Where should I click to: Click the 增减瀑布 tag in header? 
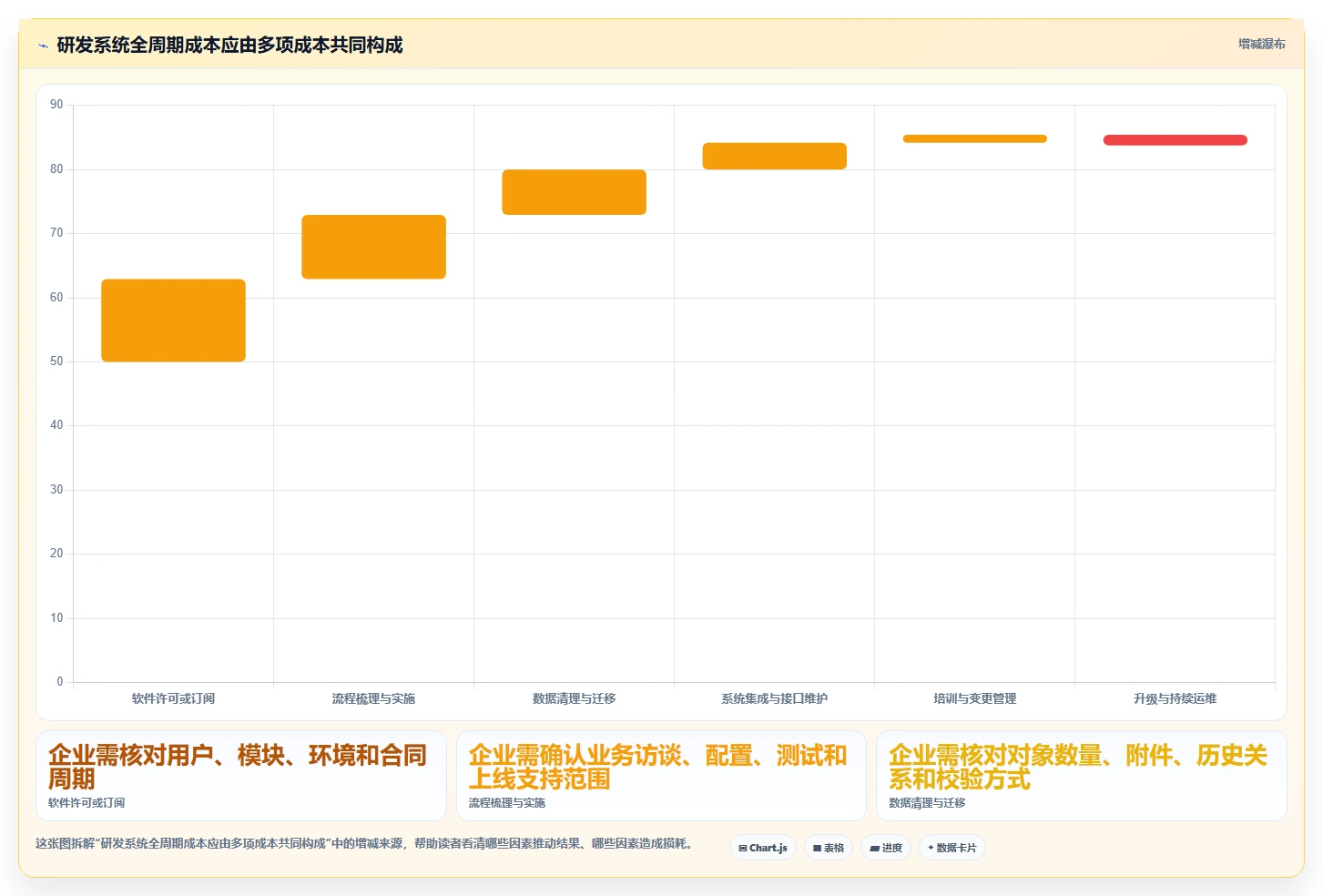click(x=1261, y=44)
